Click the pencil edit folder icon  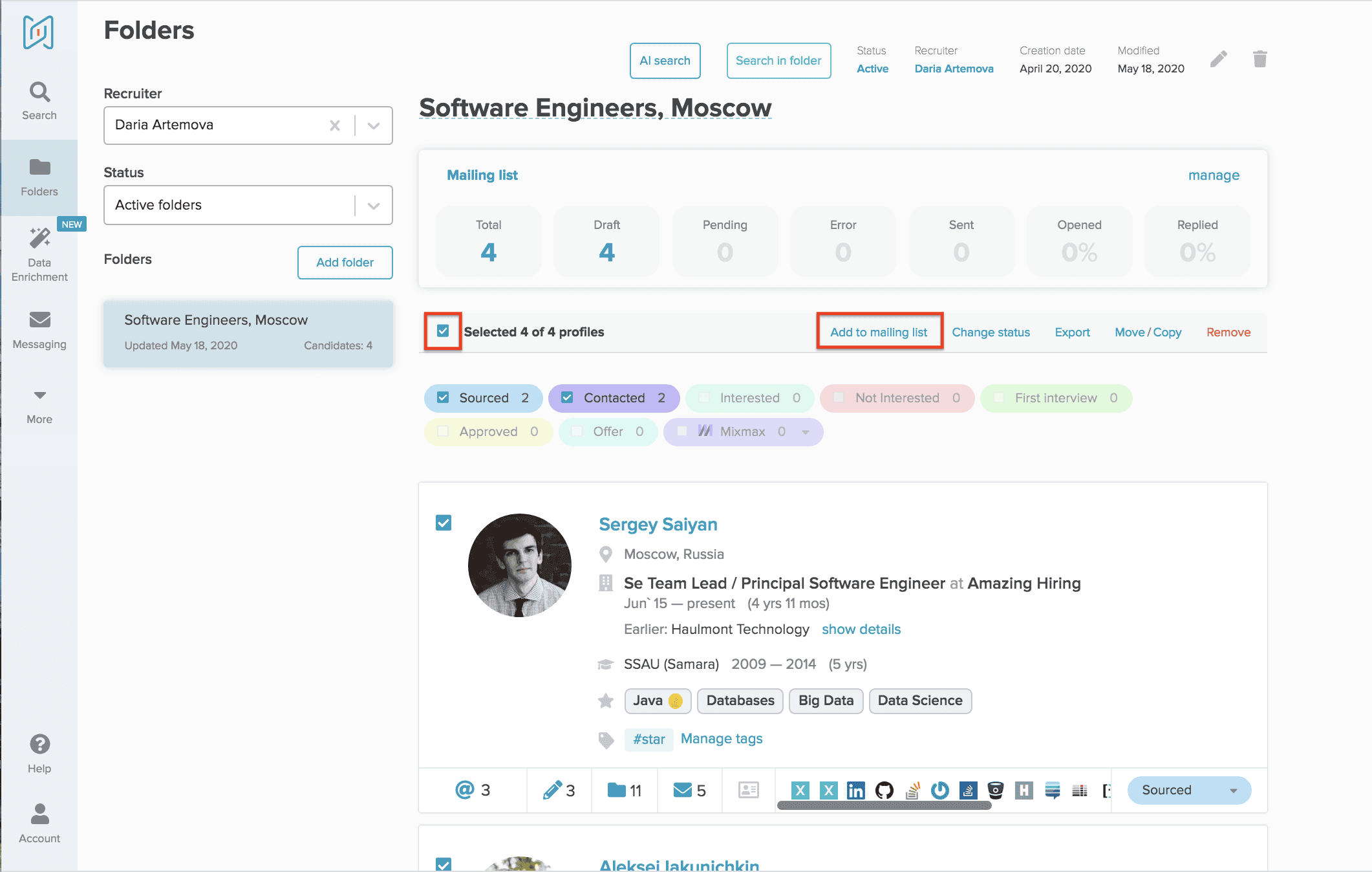[1218, 60]
